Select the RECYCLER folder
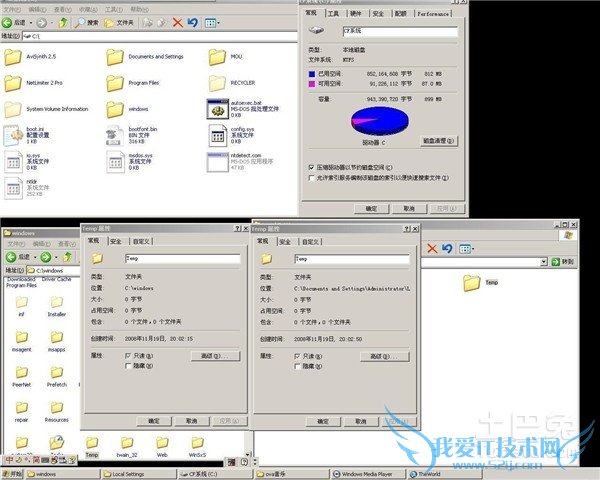 point(217,83)
